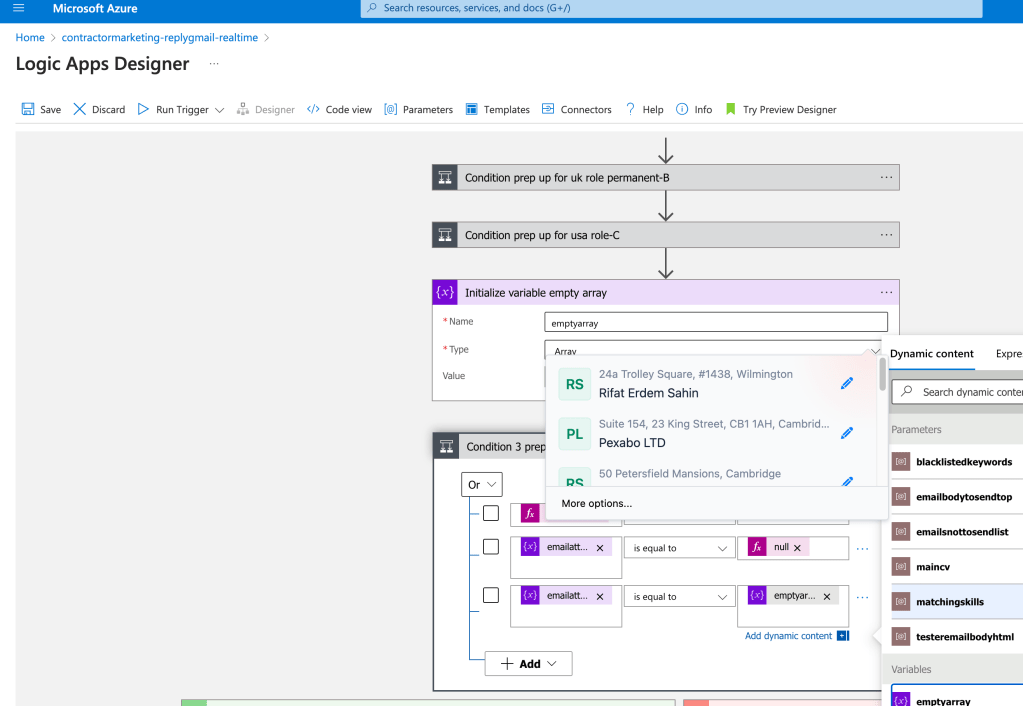Click the Run Trigger play icon
Image resolution: width=1023 pixels, height=706 pixels.
(143, 109)
